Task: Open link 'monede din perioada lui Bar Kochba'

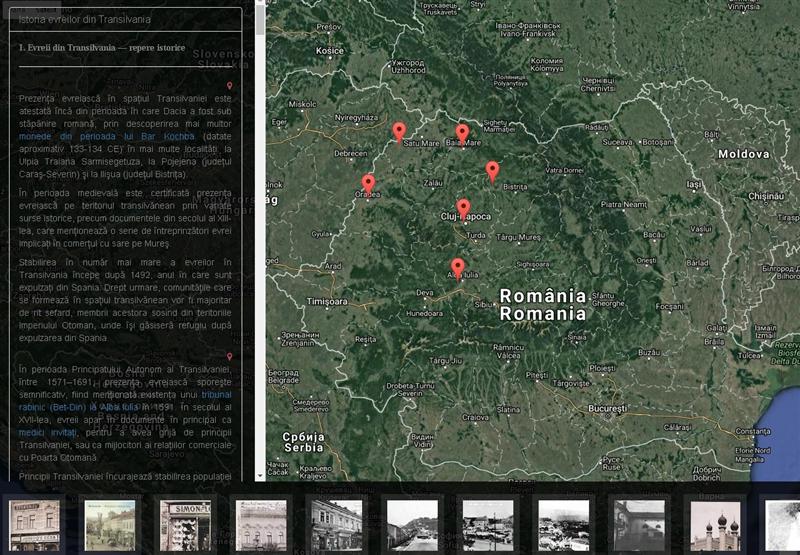Action: coord(107,136)
